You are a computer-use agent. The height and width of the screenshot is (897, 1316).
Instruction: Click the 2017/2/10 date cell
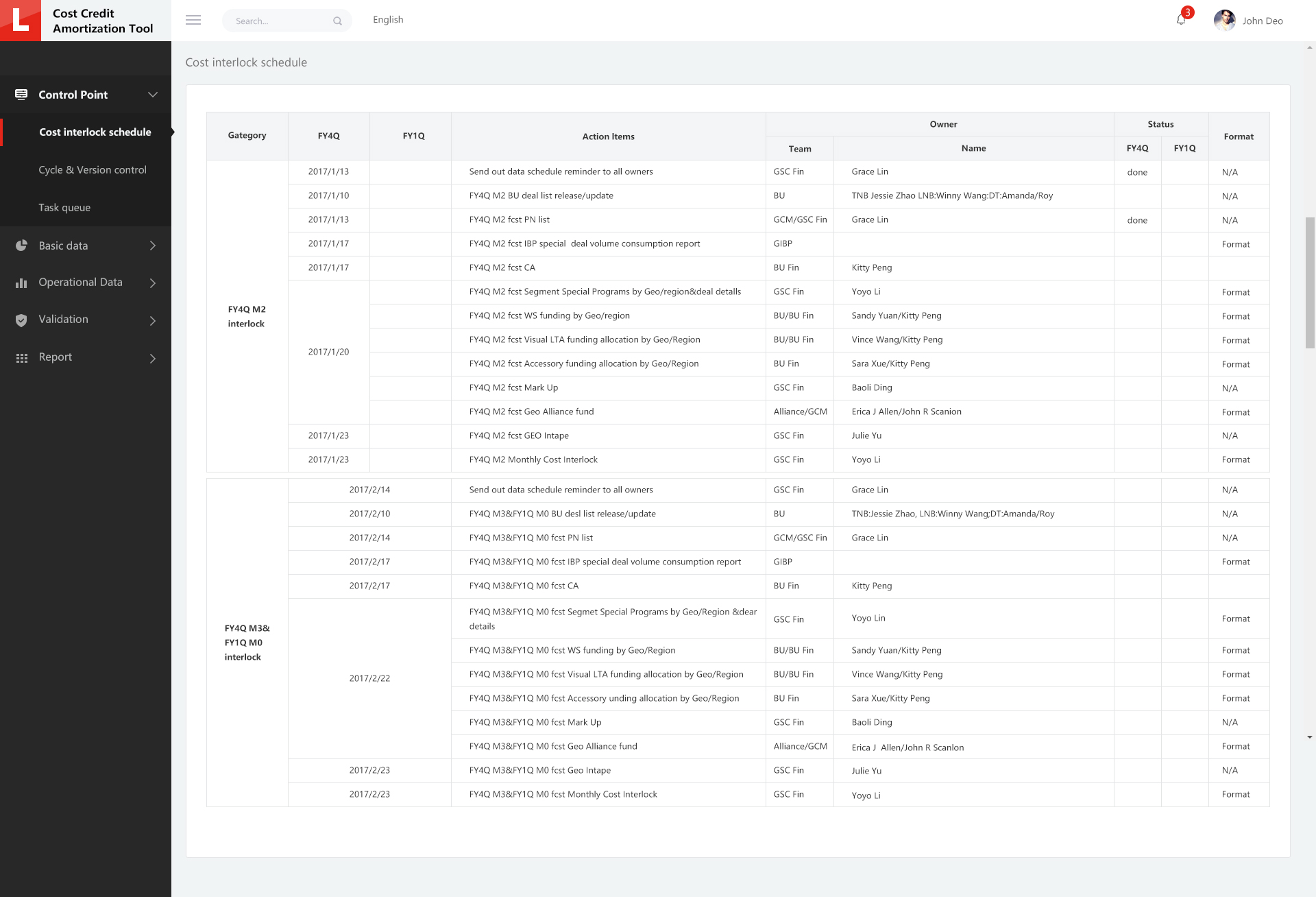click(369, 514)
